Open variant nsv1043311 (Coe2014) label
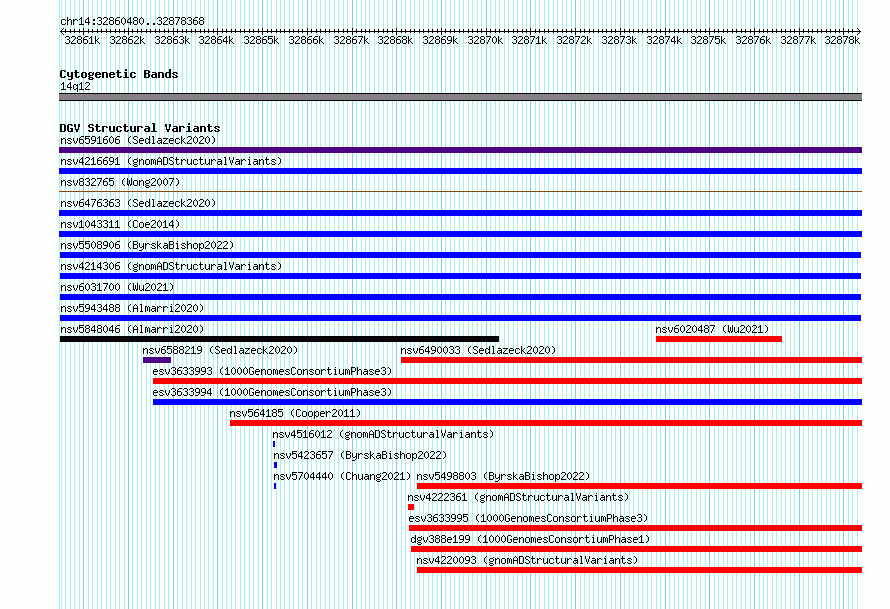 [x=120, y=224]
